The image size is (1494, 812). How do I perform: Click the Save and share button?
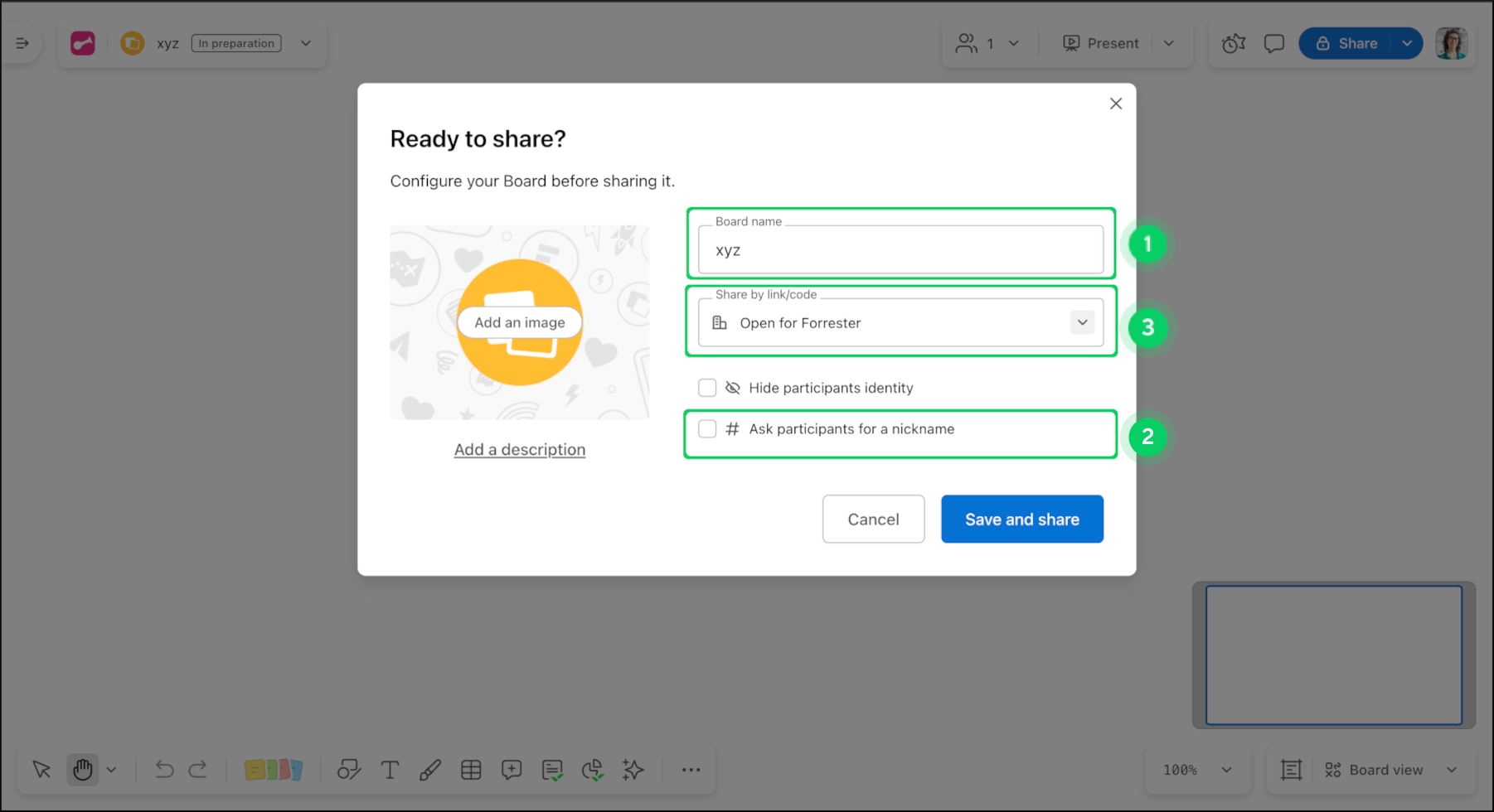coord(1021,520)
